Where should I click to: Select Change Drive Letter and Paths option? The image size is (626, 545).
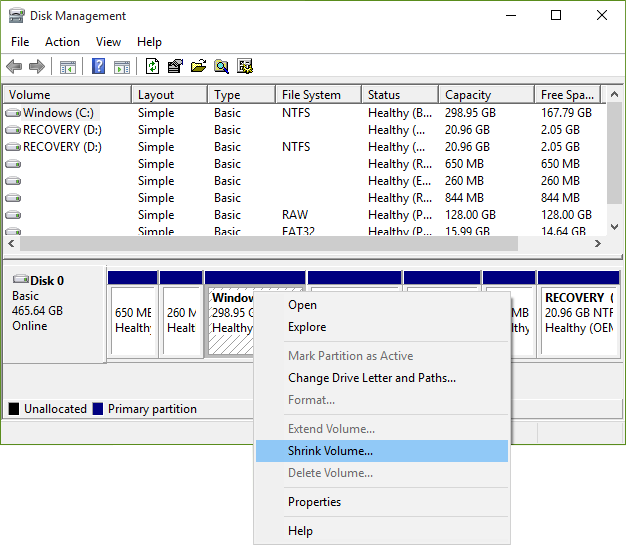371,378
